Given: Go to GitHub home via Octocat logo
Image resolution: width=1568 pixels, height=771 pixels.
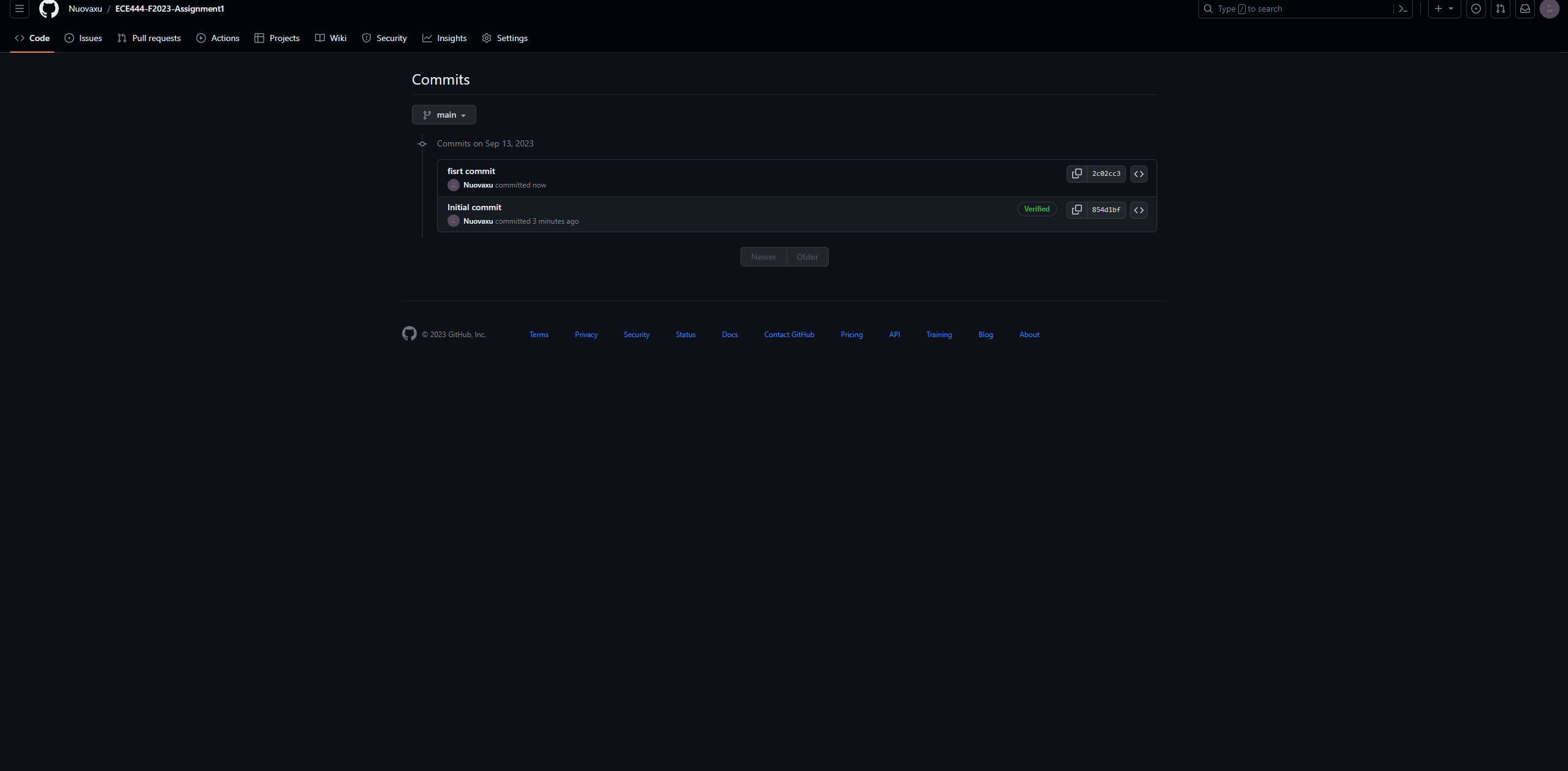Looking at the screenshot, I should (x=49, y=9).
